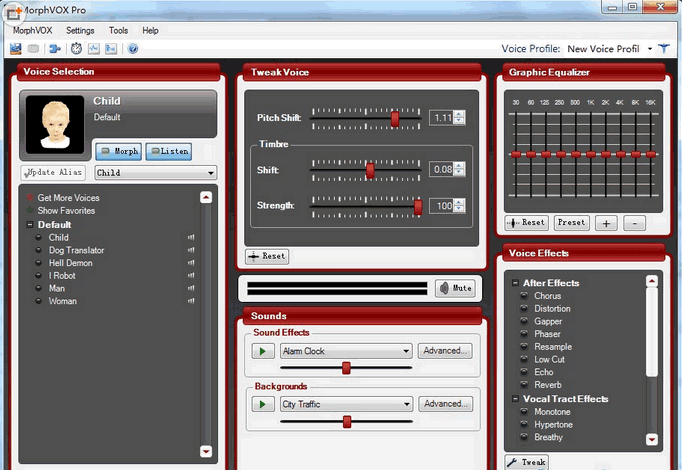The height and width of the screenshot is (470, 682).
Task: Click the Pitch Shift slider handle
Action: (395, 118)
